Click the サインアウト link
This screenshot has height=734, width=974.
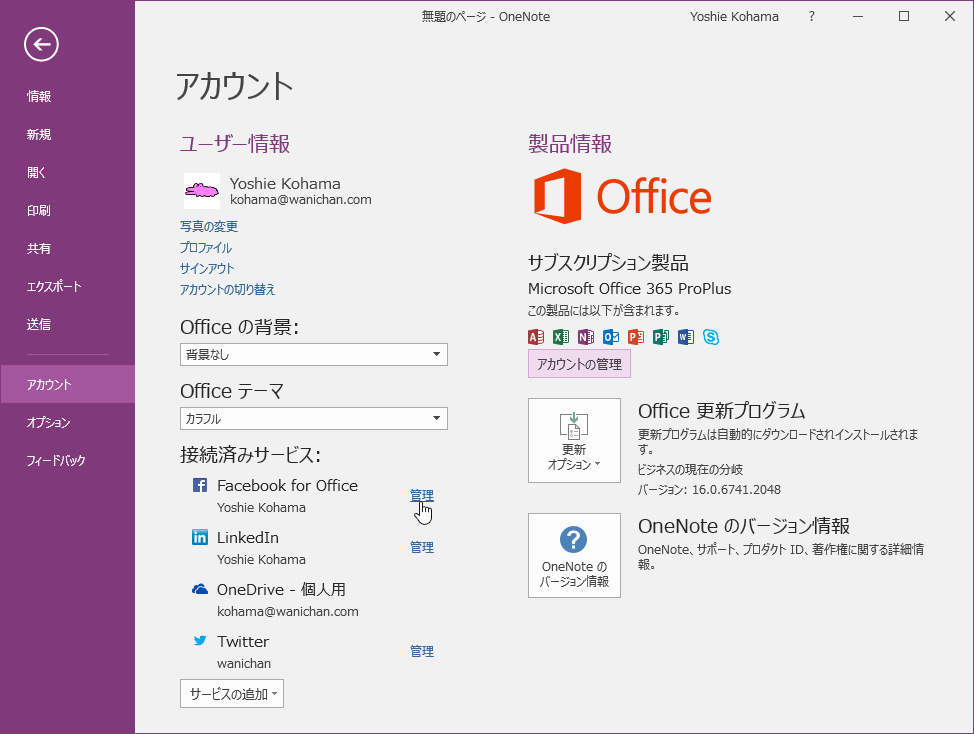207,268
